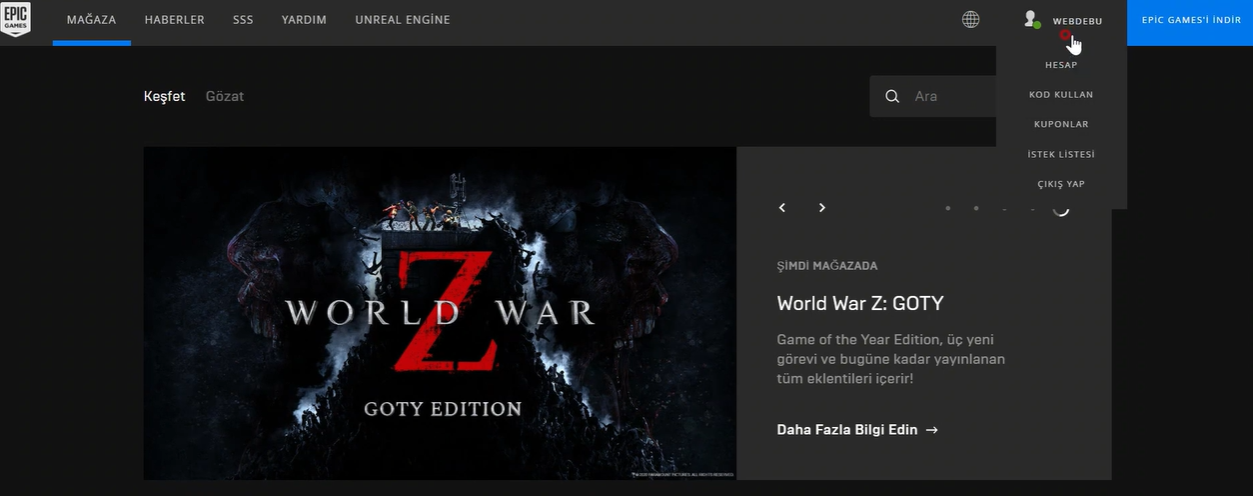Select Unreal Engine in the top navigation
The width and height of the screenshot is (1253, 496).
[x=402, y=20]
